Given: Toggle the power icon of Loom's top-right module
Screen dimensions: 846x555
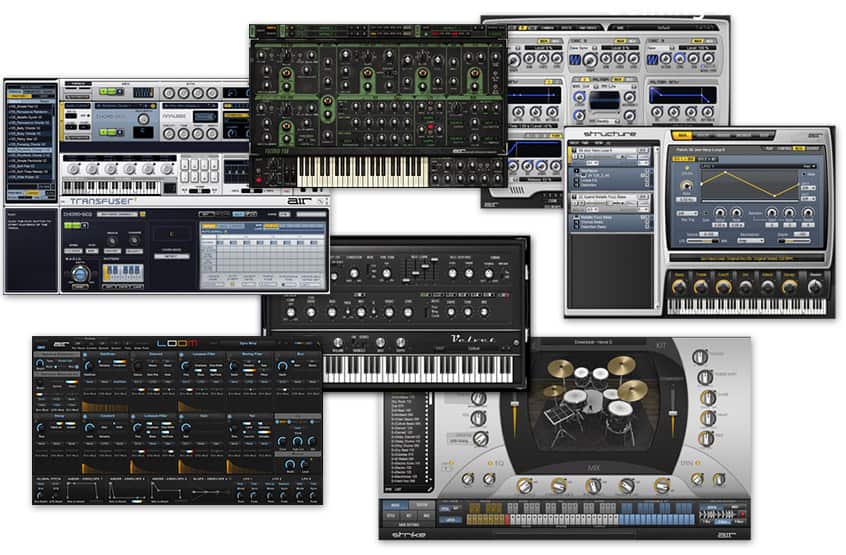Looking at the screenshot, I should tap(279, 355).
